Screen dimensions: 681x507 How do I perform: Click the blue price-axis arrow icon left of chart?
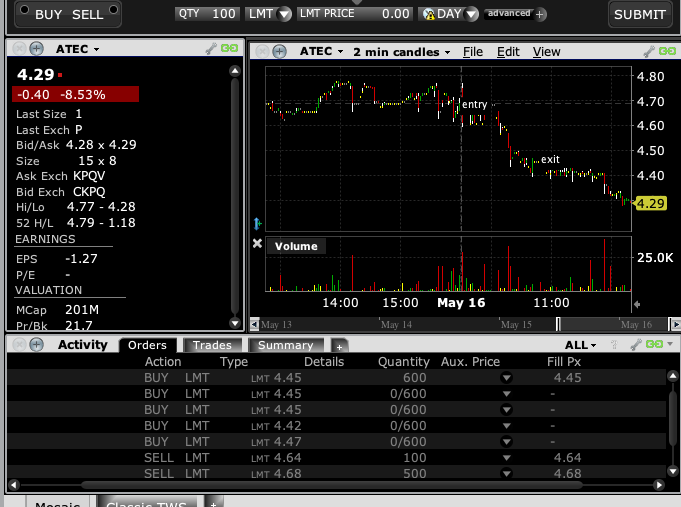[x=257, y=223]
